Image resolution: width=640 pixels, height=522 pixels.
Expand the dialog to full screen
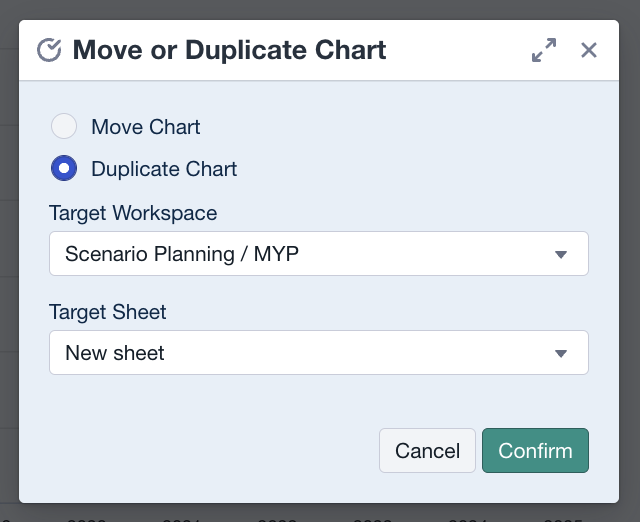point(544,50)
